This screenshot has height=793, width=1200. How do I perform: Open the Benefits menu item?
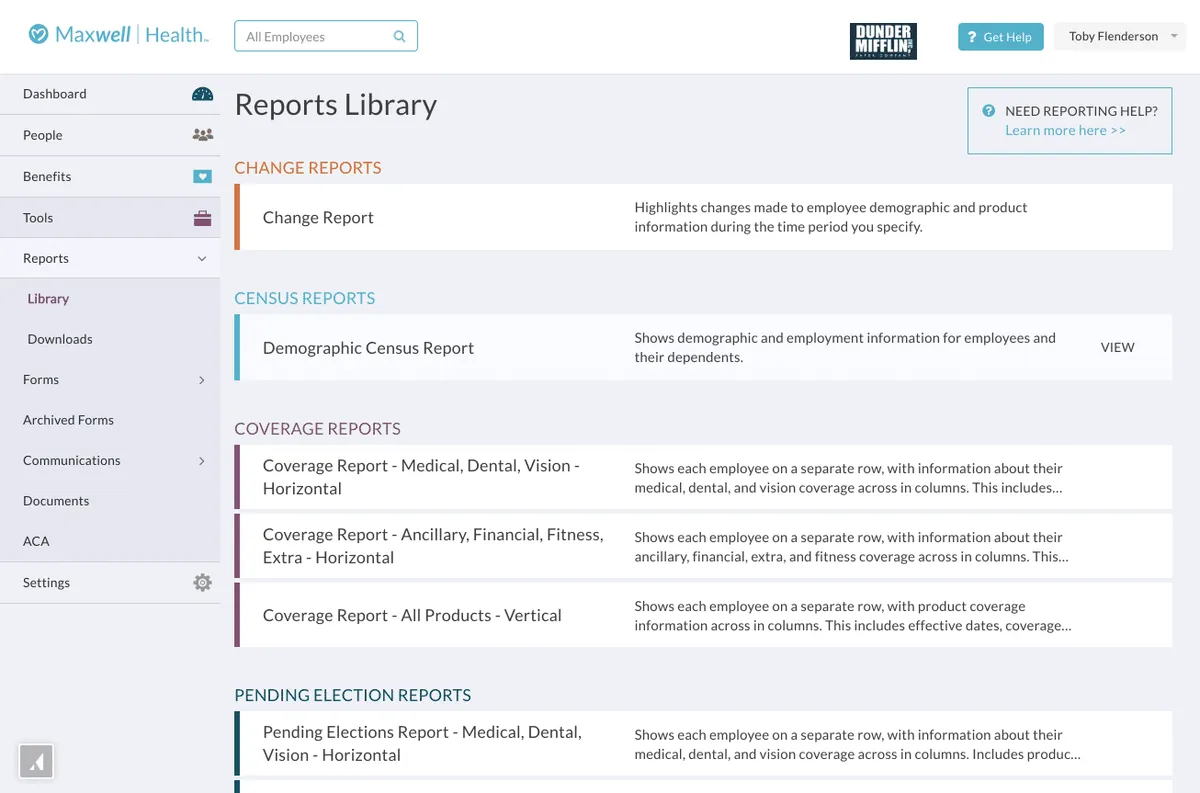(110, 176)
